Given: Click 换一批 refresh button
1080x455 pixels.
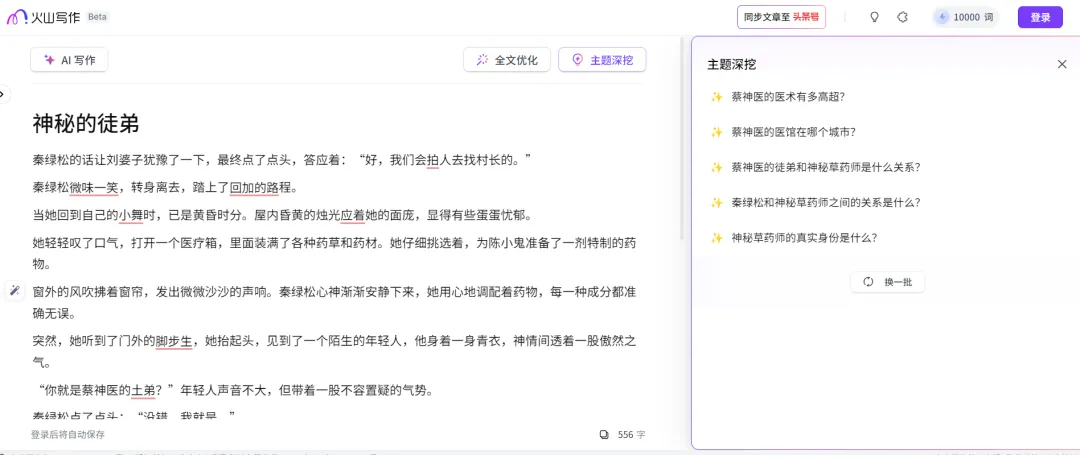Looking at the screenshot, I should (x=887, y=282).
